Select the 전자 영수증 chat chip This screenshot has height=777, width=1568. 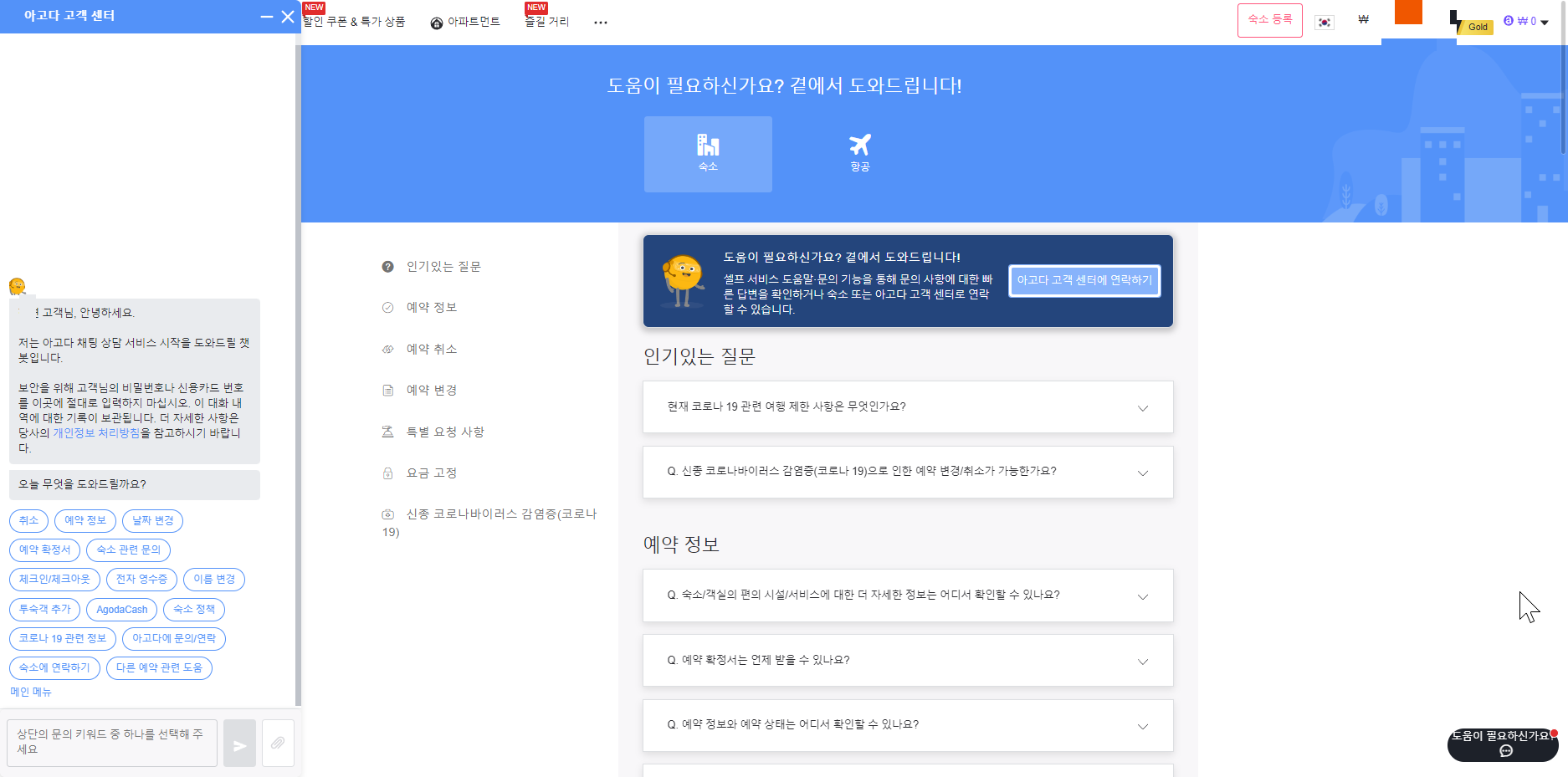pos(141,580)
